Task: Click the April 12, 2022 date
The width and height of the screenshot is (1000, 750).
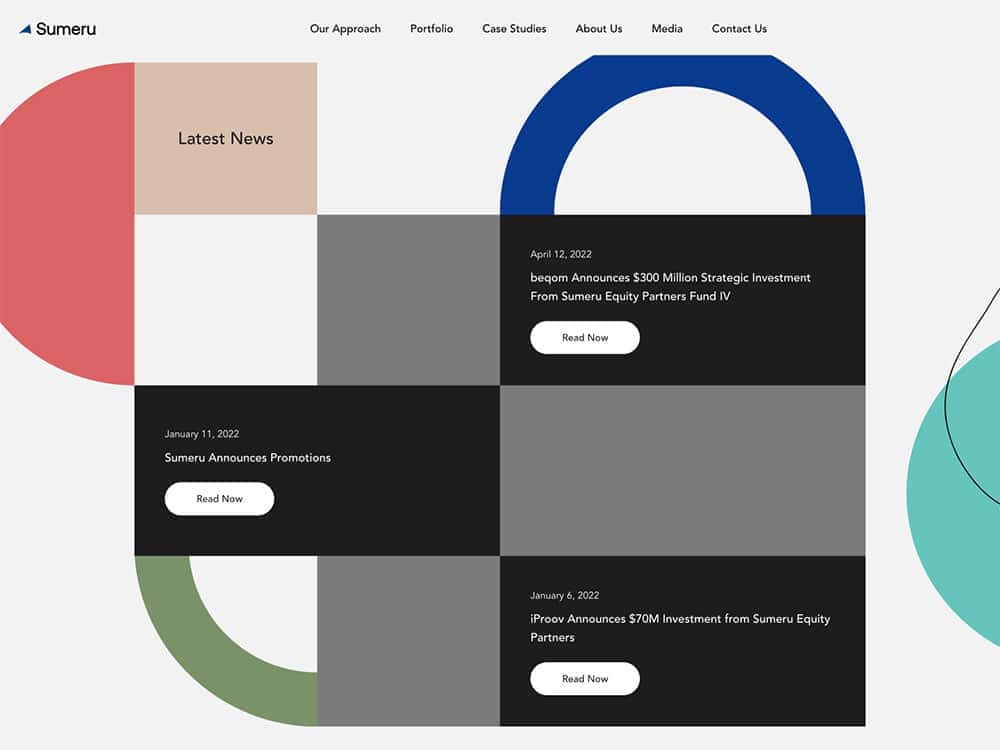Action: coord(561,254)
